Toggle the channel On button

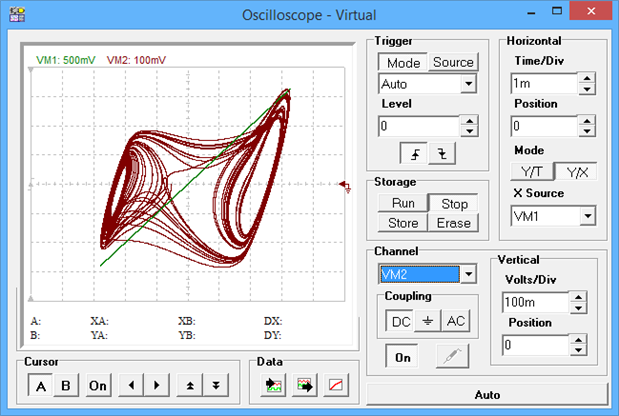(402, 357)
